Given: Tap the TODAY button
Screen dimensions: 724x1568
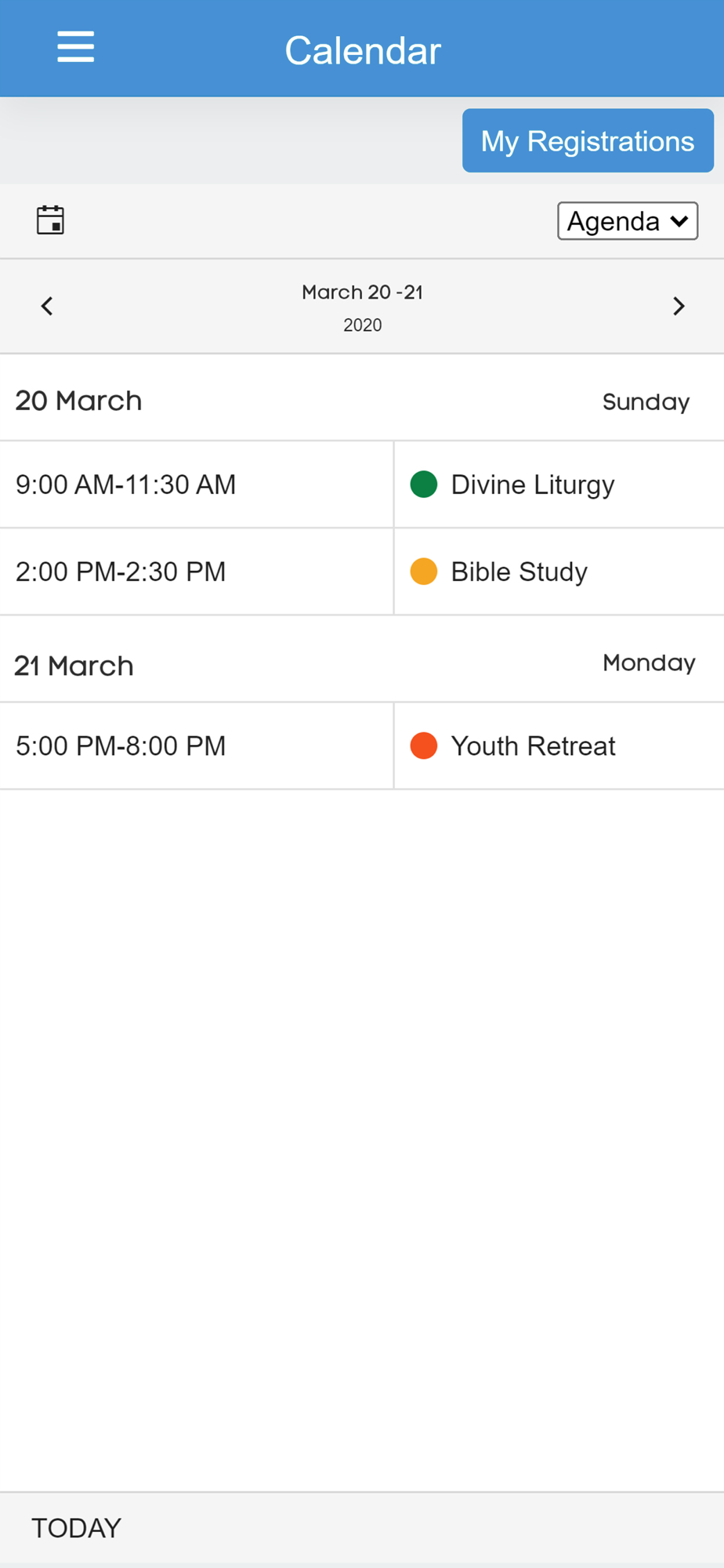Looking at the screenshot, I should (76, 1528).
